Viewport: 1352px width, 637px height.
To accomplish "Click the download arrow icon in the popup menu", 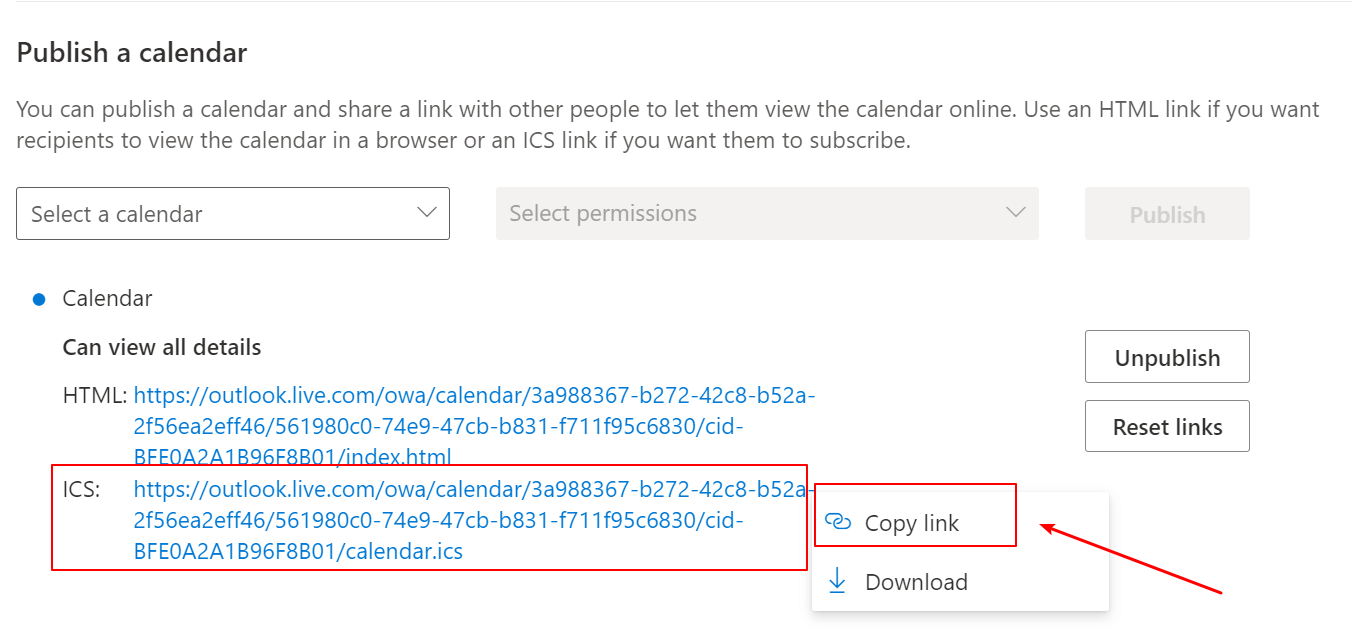I will [x=838, y=581].
